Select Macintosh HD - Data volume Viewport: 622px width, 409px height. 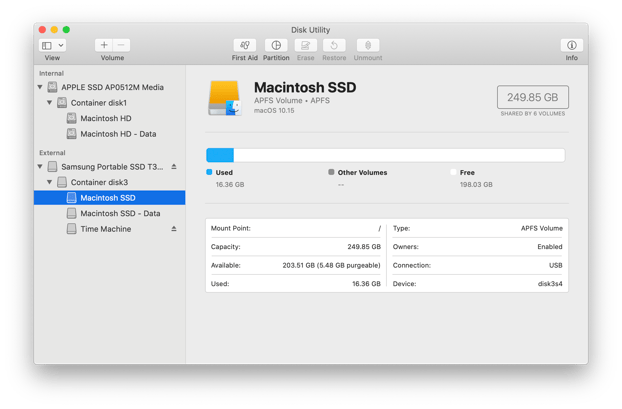click(109, 134)
